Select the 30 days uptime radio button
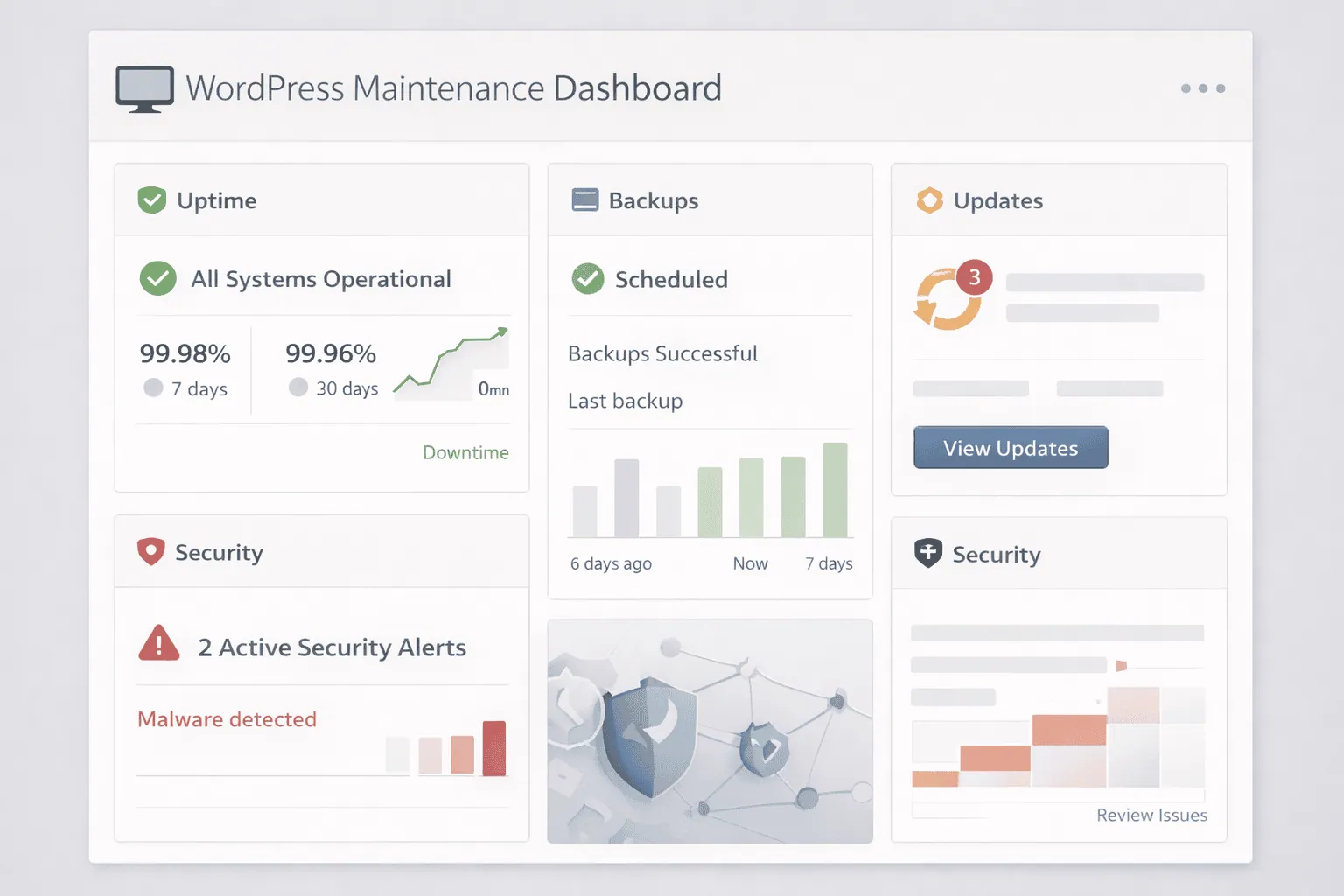Viewport: 1344px width, 896px height. 298,388
